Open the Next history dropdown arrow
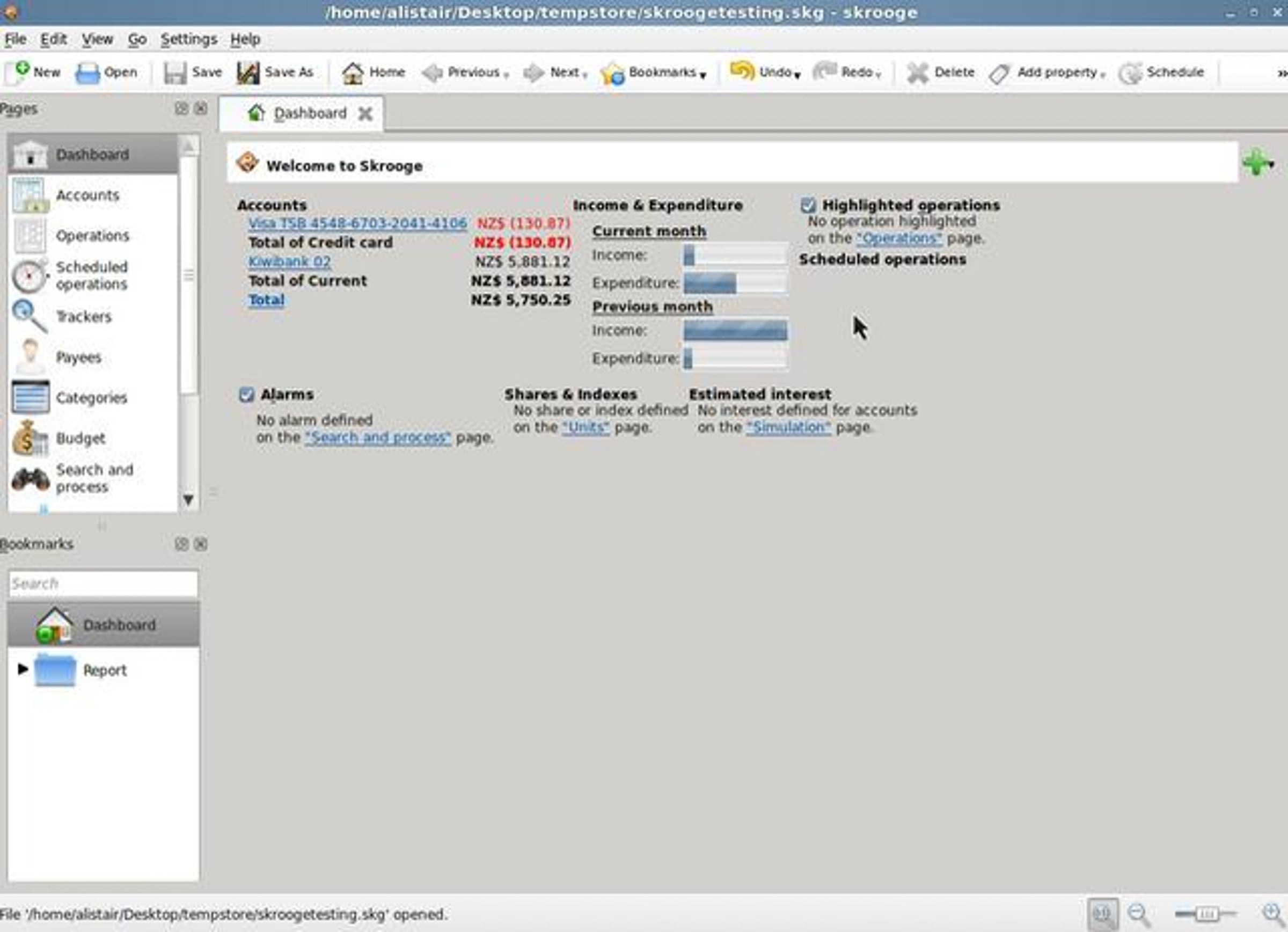The image size is (1288, 932). pos(585,75)
